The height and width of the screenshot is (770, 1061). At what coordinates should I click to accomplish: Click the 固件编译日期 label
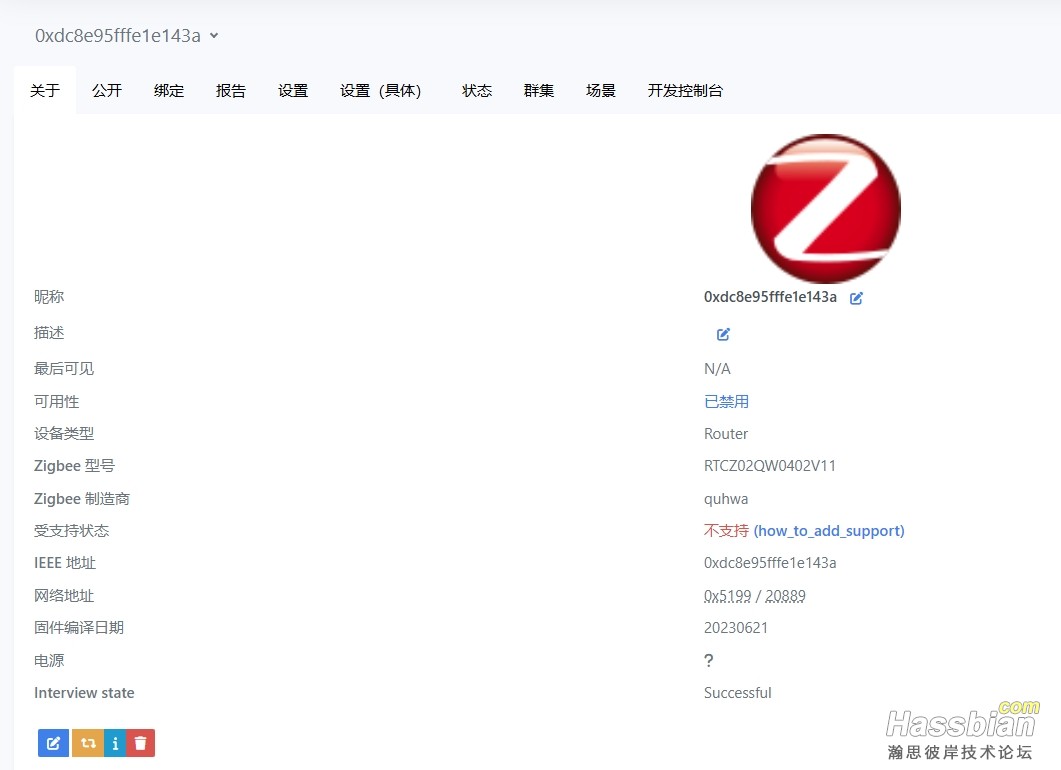(78, 628)
